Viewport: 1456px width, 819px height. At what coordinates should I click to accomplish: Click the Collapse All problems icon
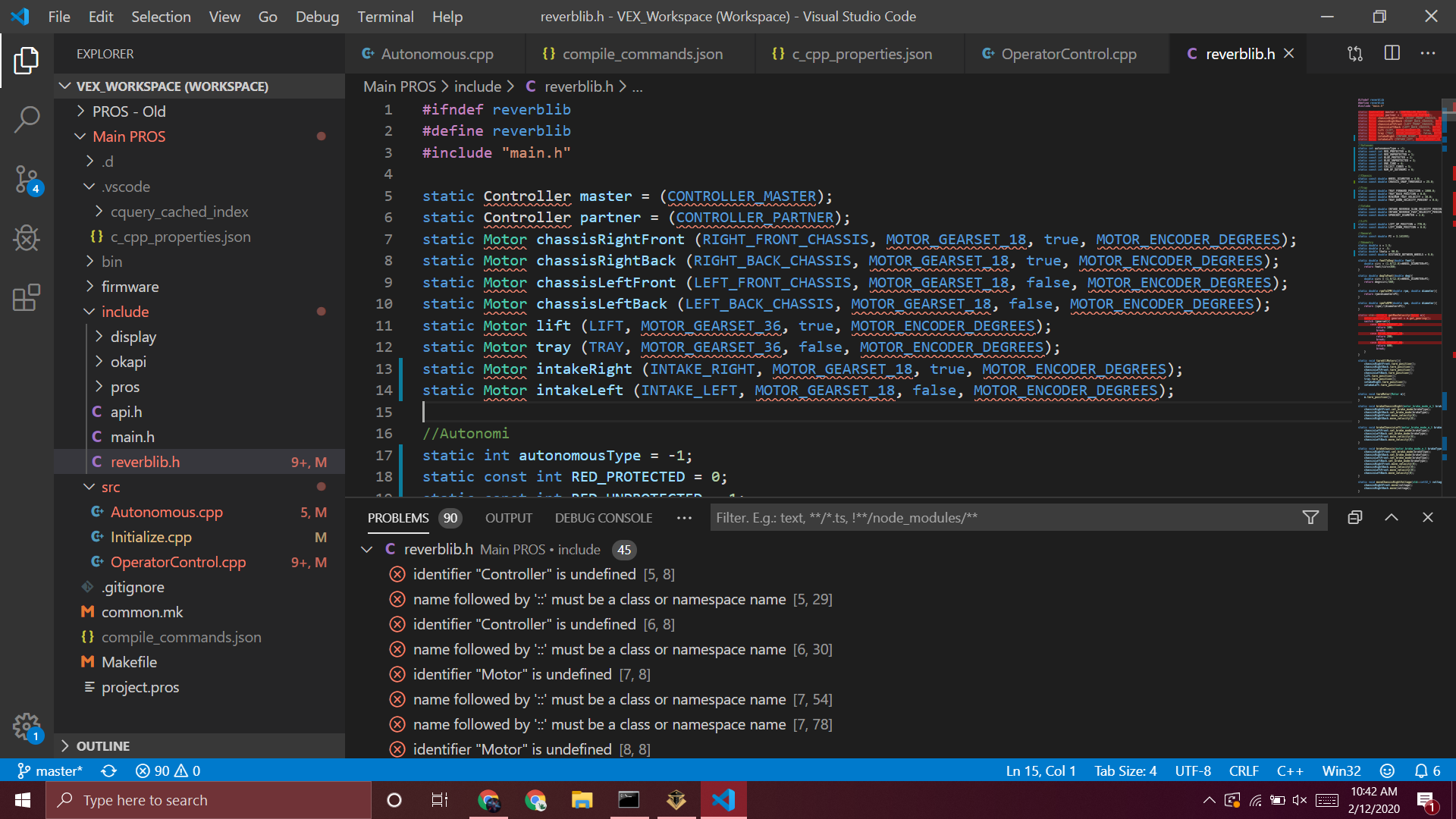(x=1355, y=517)
